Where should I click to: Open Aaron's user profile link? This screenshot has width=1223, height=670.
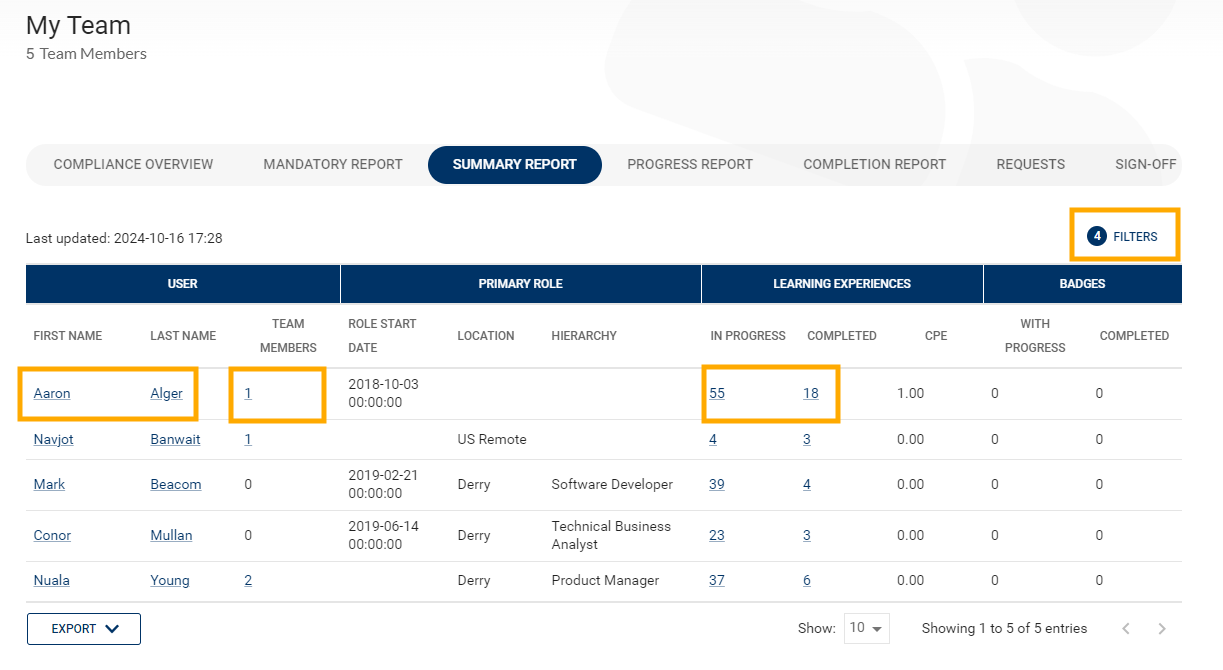point(52,394)
